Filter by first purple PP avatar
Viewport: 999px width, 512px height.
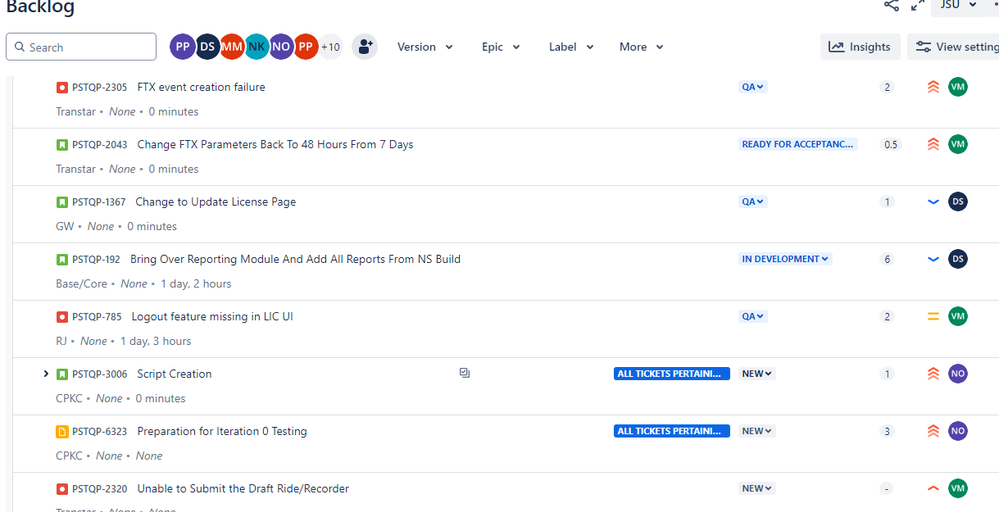[x=182, y=46]
